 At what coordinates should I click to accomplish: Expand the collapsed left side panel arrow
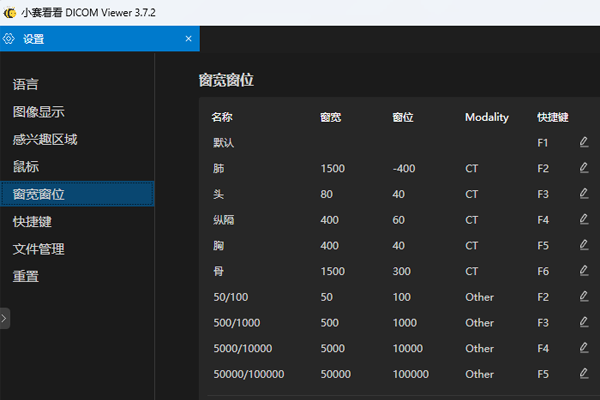[4, 318]
